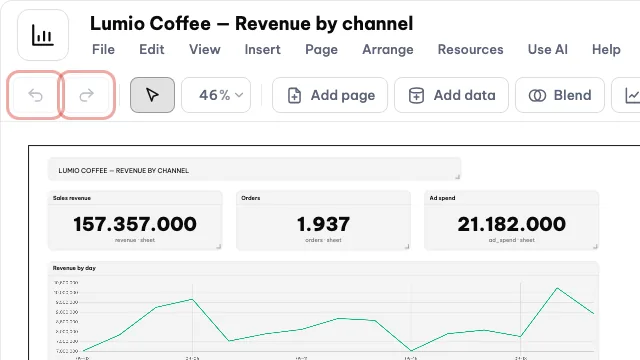
Task: Open the Edit menu
Action: (x=151, y=49)
